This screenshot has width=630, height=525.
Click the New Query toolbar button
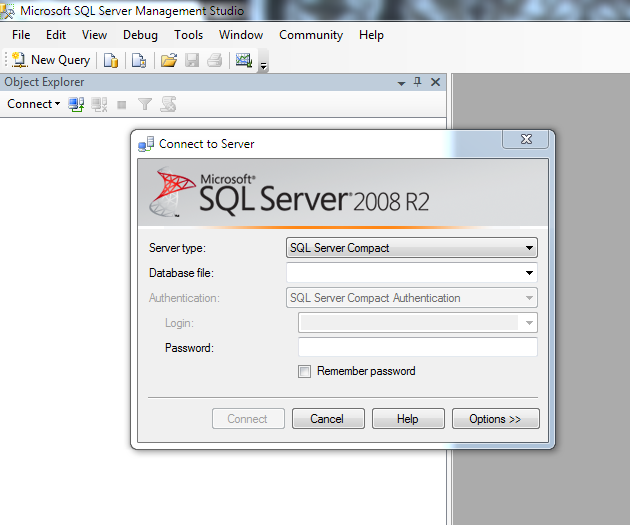[50, 60]
